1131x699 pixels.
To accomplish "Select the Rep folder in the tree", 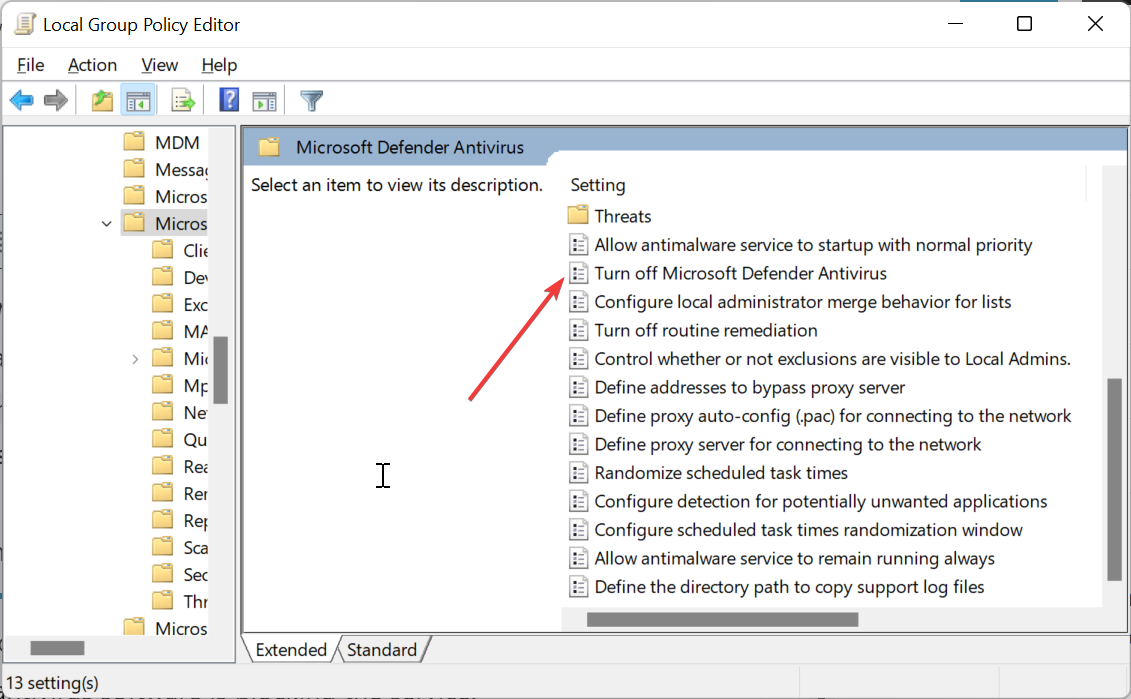I will (x=195, y=520).
